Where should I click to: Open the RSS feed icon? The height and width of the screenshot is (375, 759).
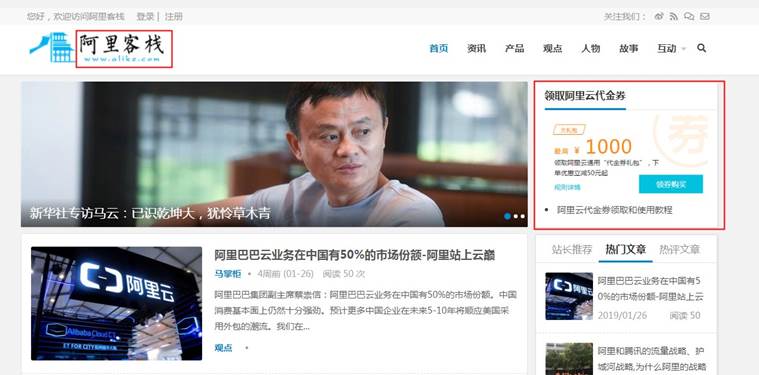[674, 16]
